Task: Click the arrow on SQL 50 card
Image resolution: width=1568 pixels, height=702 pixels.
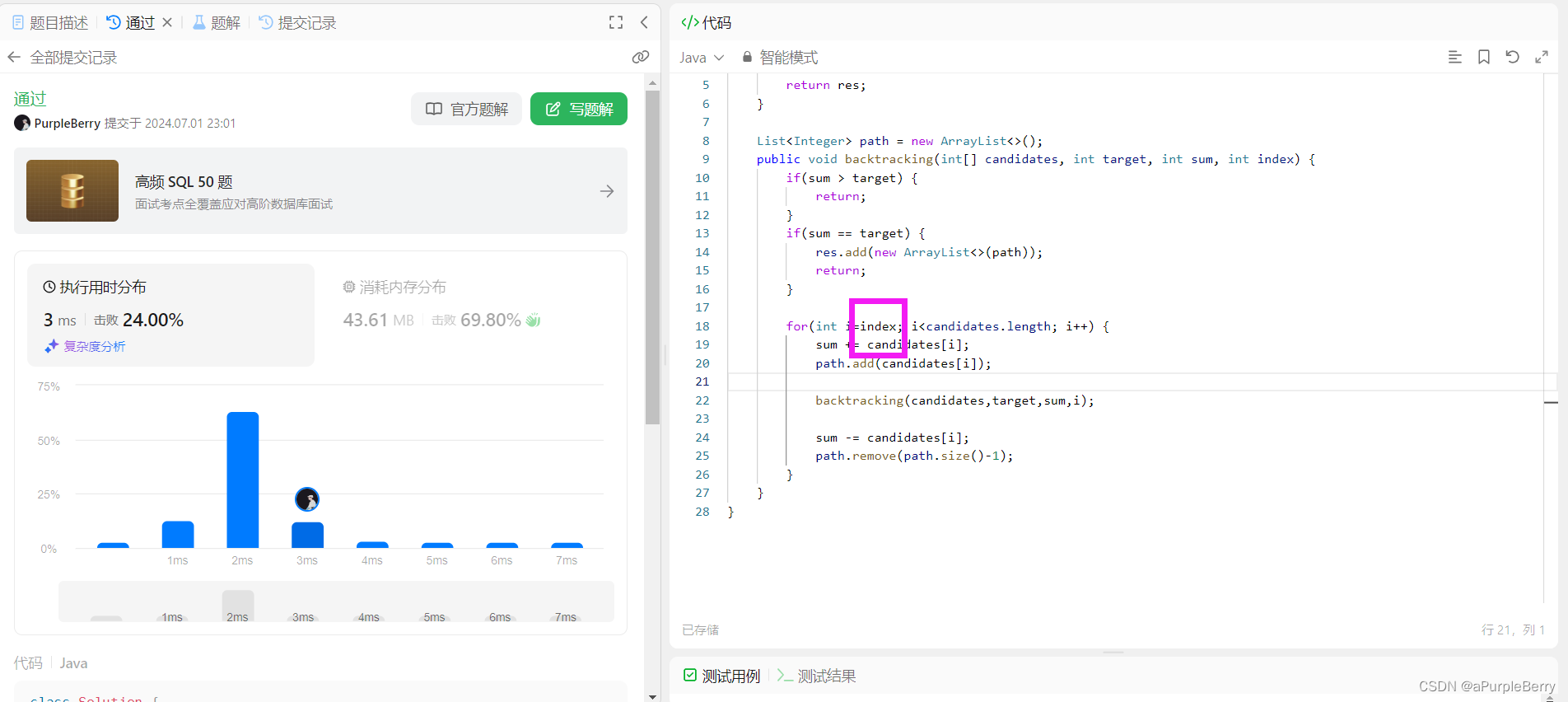Action: (x=607, y=191)
